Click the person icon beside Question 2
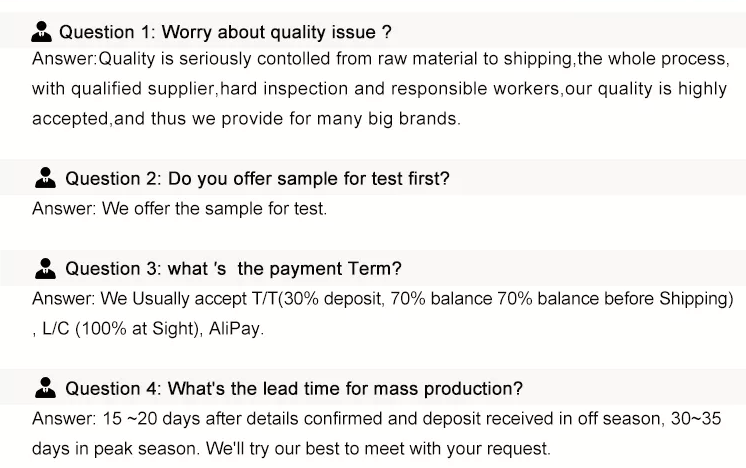The image size is (746, 468). (45, 179)
